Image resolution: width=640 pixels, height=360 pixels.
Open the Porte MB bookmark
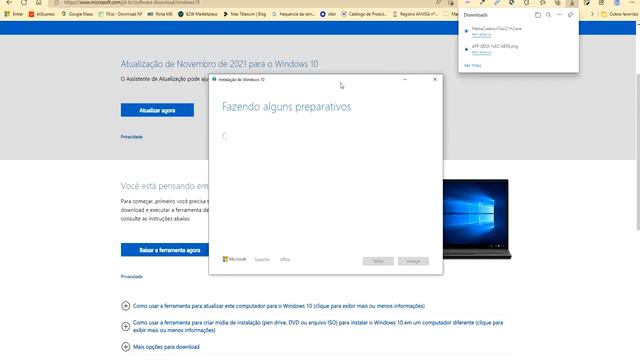pos(160,14)
